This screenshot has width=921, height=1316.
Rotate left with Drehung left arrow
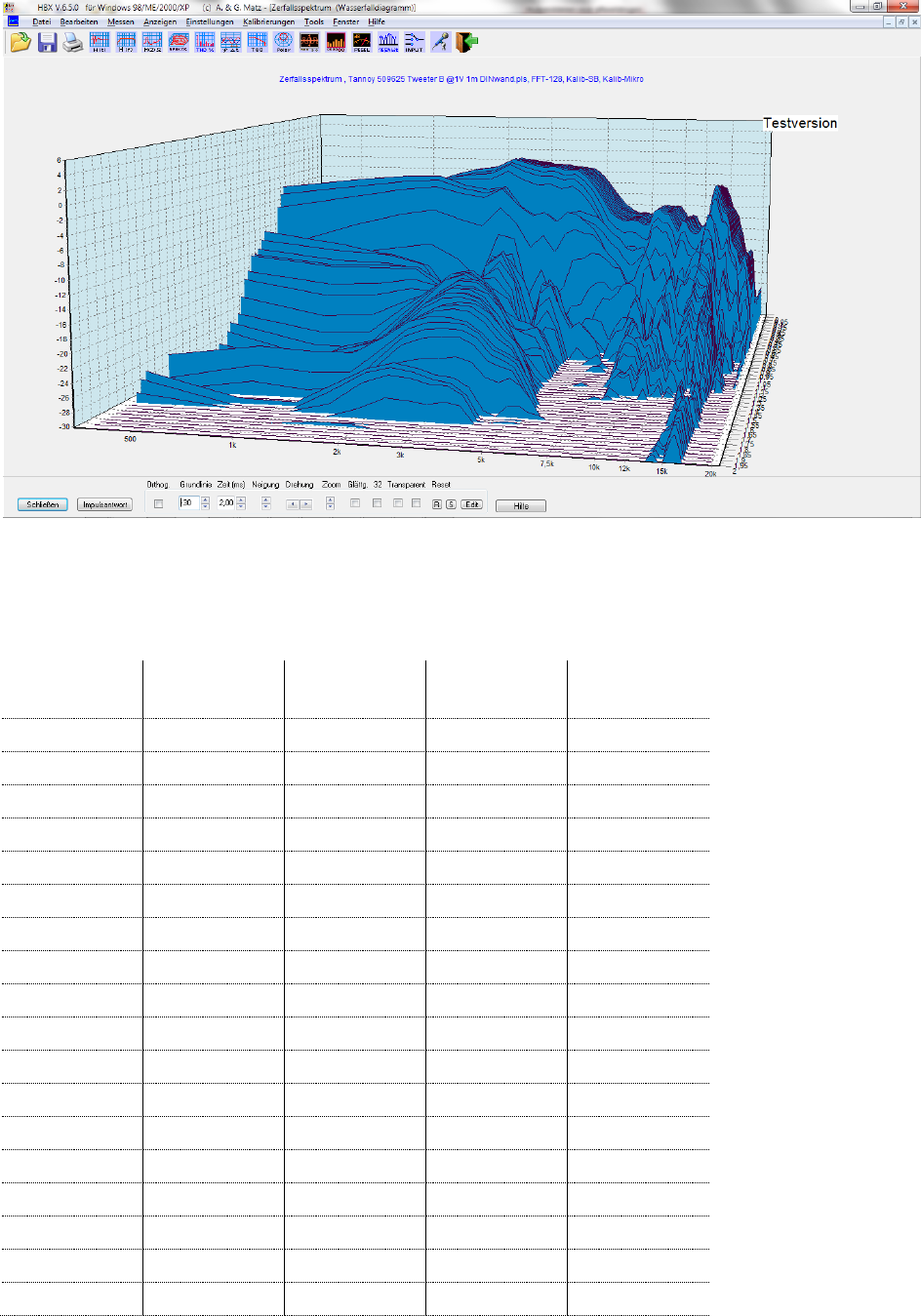tap(292, 504)
